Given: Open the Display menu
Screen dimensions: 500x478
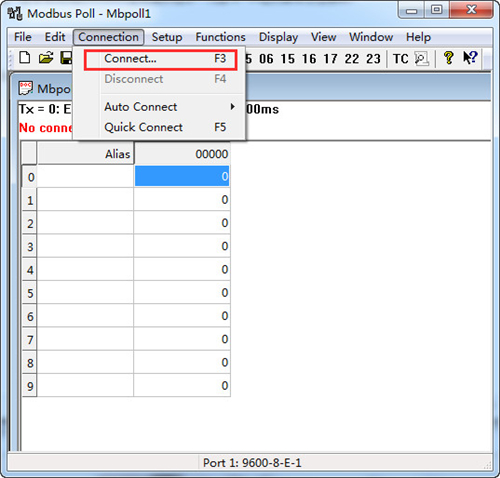Looking at the screenshot, I should tap(278, 37).
